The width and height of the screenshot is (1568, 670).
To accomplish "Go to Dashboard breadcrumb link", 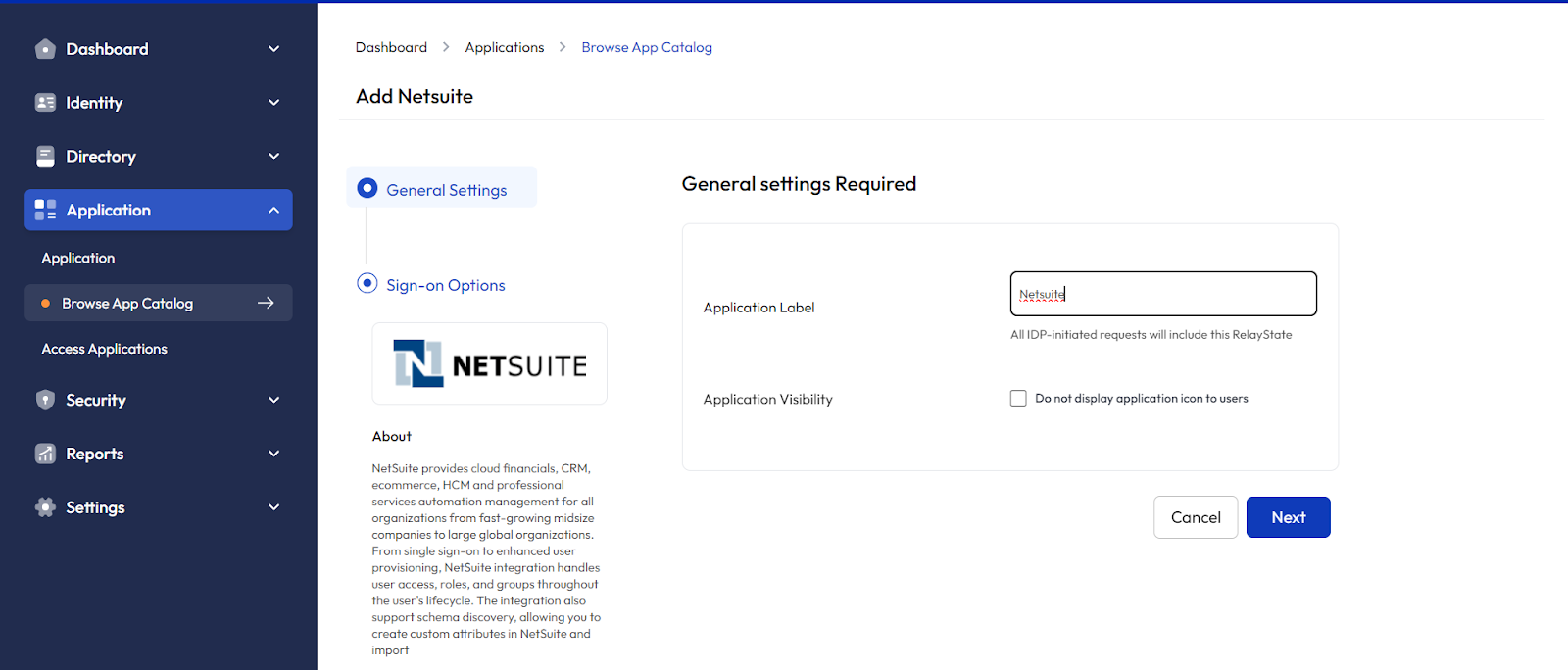I will pyautogui.click(x=391, y=47).
